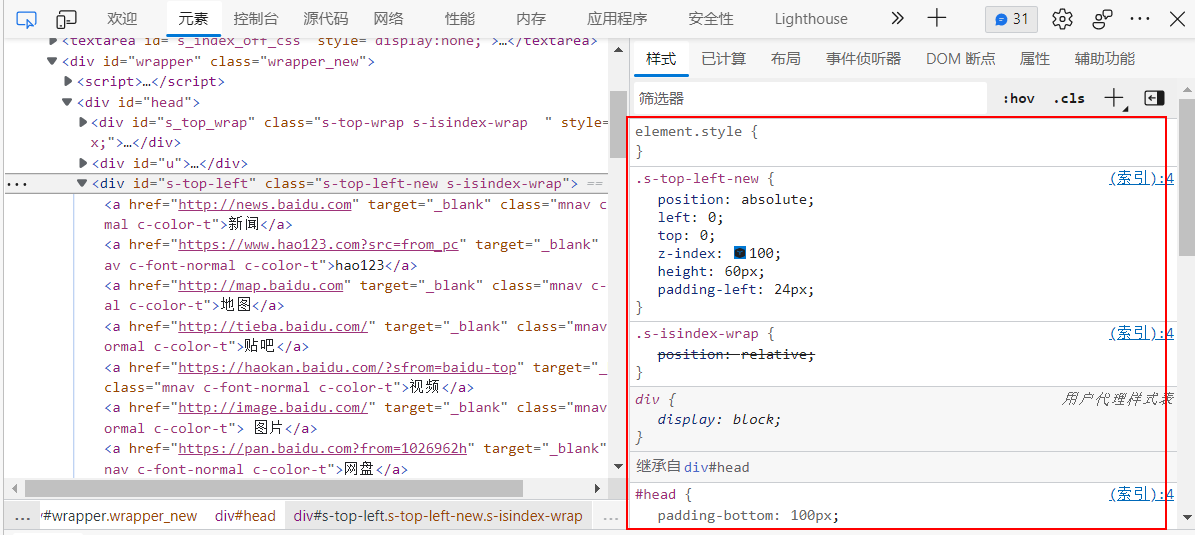1195x535 pixels.
Task: Select the 样式 sidebar tab
Action: point(661,59)
